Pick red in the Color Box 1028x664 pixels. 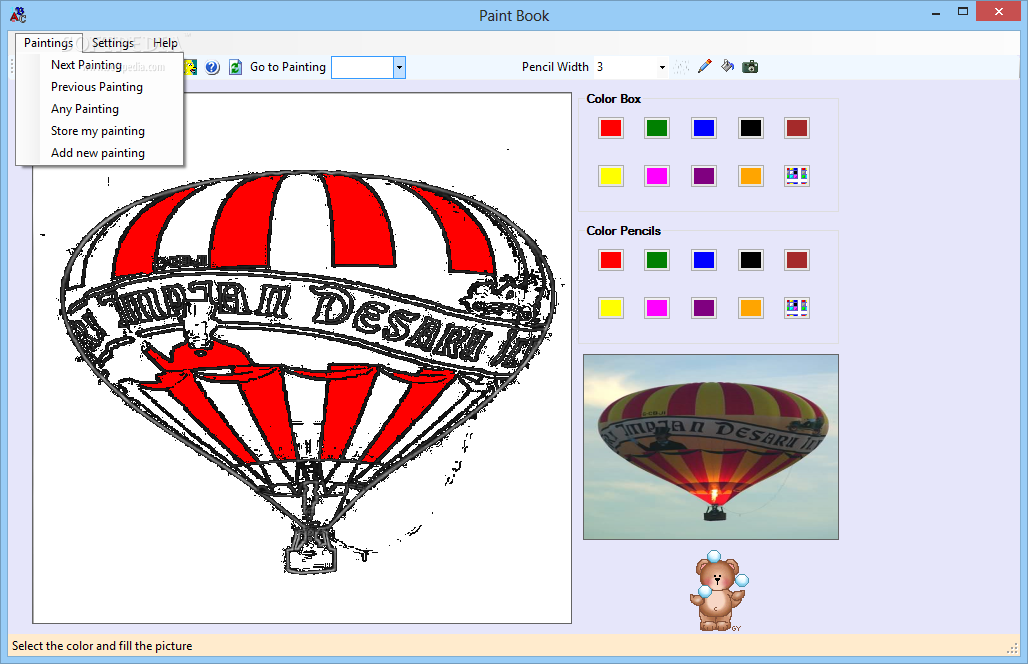click(611, 128)
